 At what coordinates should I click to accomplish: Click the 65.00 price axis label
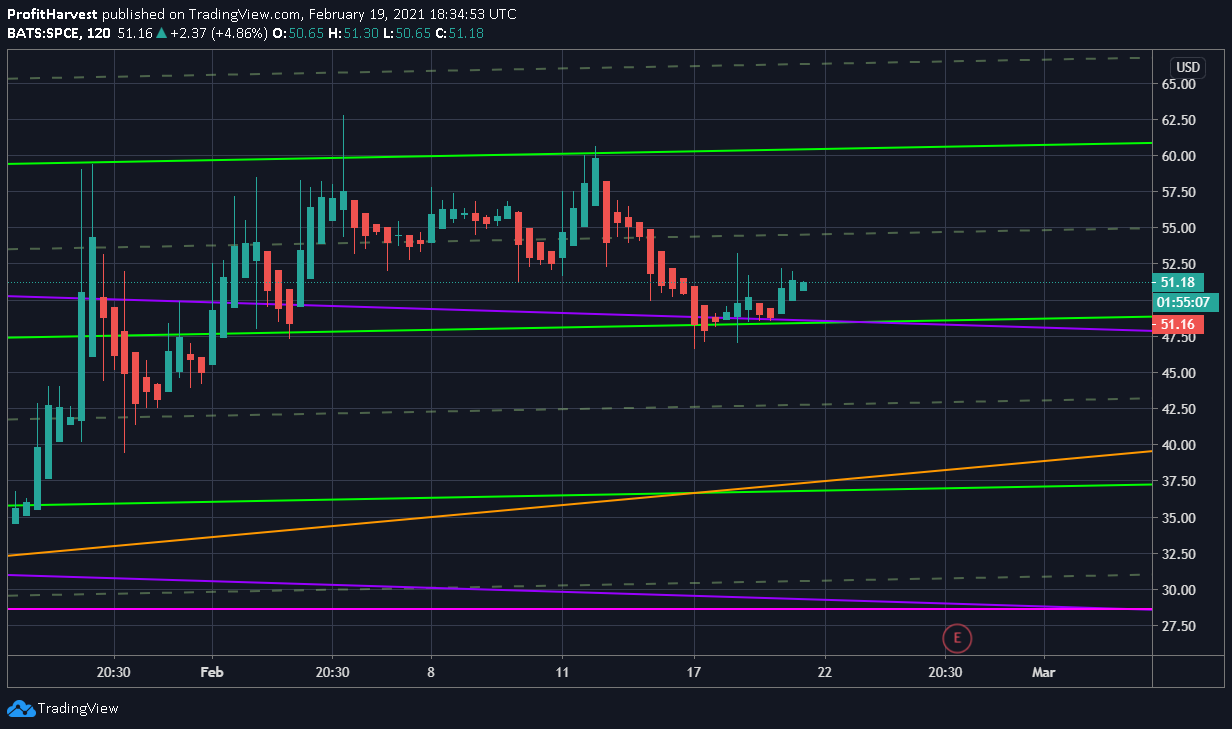pyautogui.click(x=1179, y=84)
